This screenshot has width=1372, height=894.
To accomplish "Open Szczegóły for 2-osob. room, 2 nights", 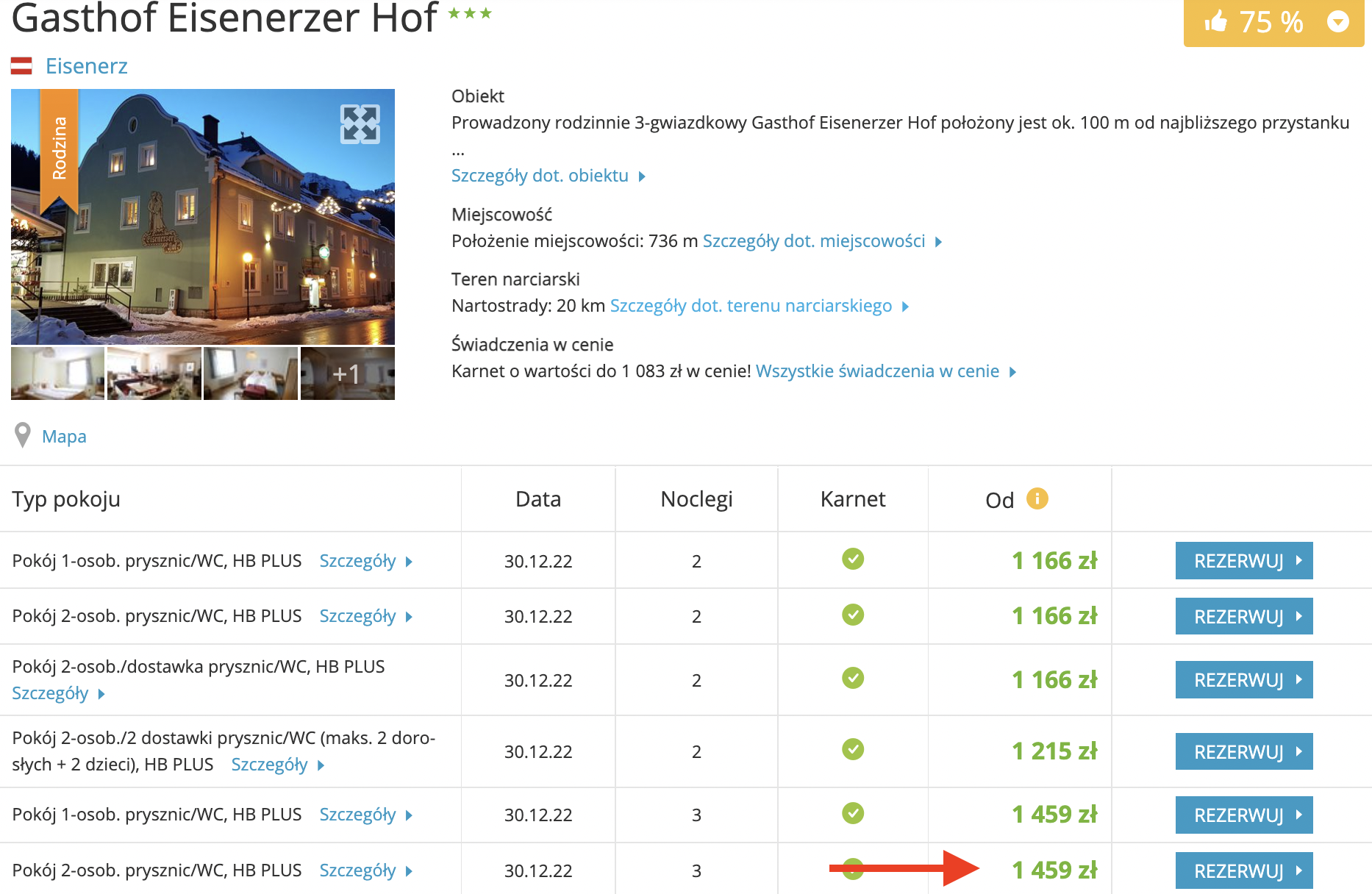I will [x=365, y=616].
